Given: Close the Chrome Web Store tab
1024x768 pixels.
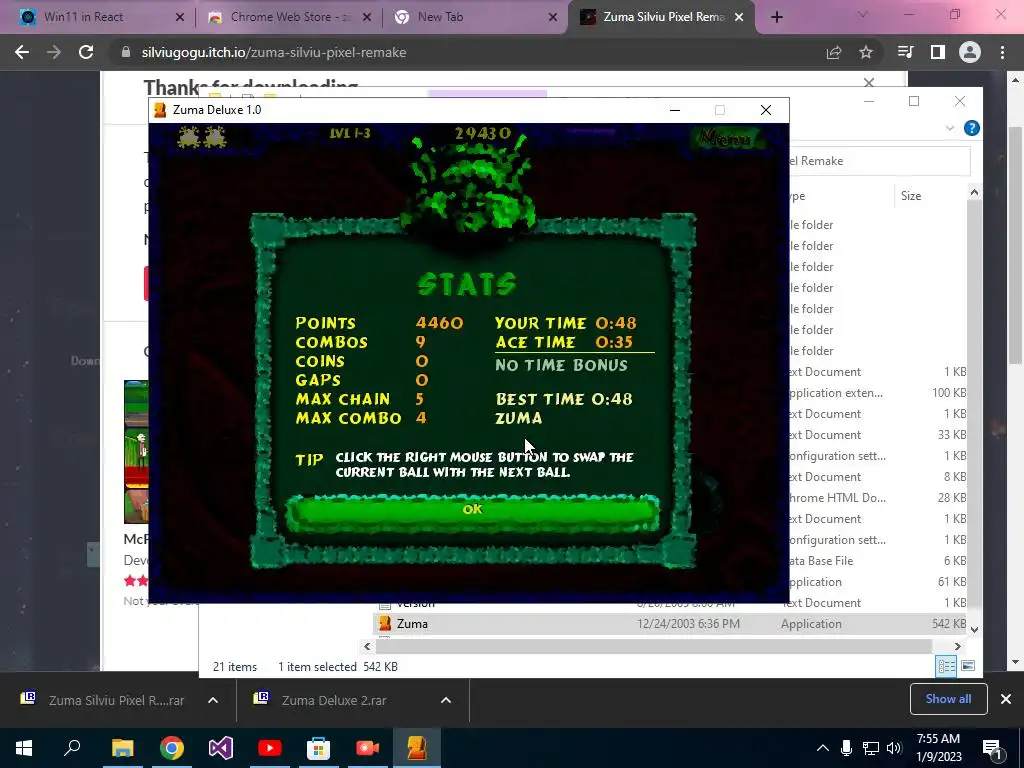Looking at the screenshot, I should tap(367, 17).
